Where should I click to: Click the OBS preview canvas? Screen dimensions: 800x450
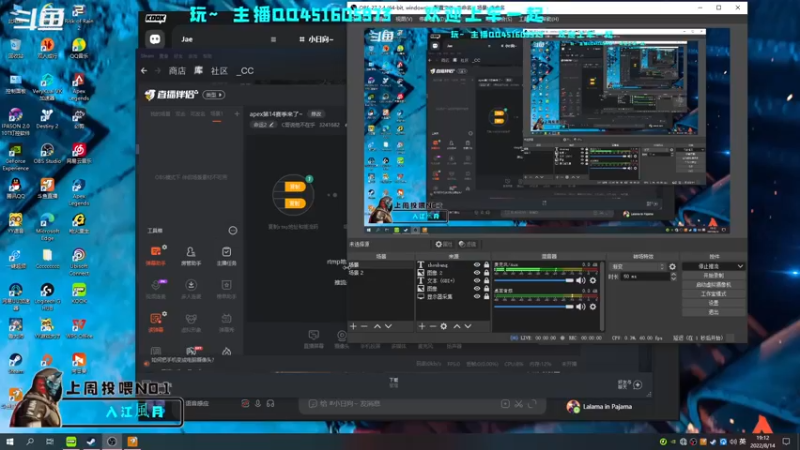click(547, 131)
